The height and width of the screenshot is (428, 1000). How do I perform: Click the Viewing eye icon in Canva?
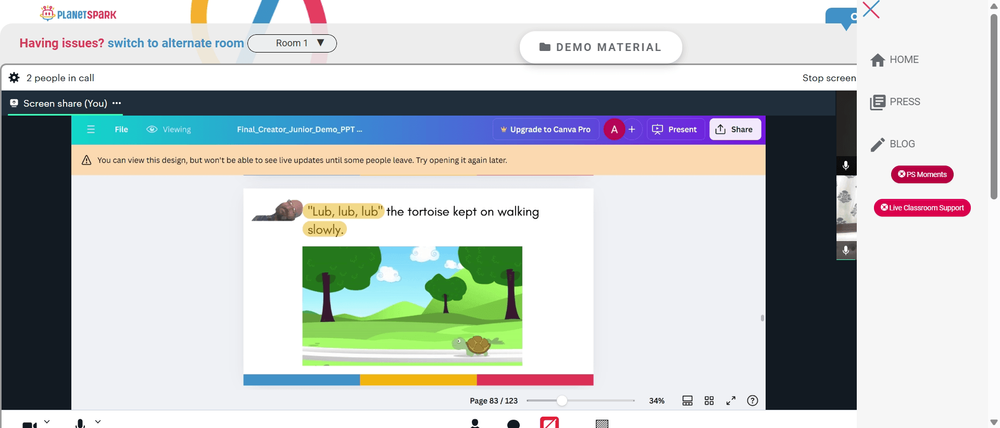[x=152, y=129]
